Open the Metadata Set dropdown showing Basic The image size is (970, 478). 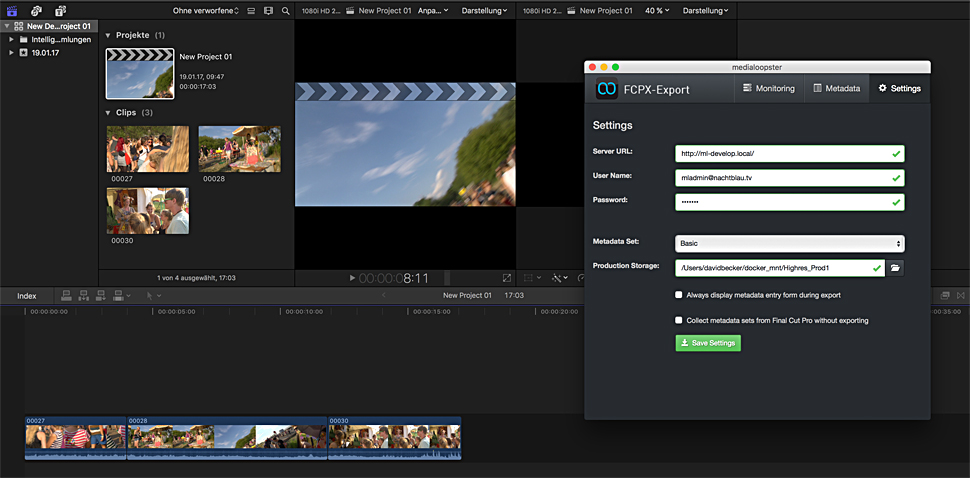tap(789, 243)
